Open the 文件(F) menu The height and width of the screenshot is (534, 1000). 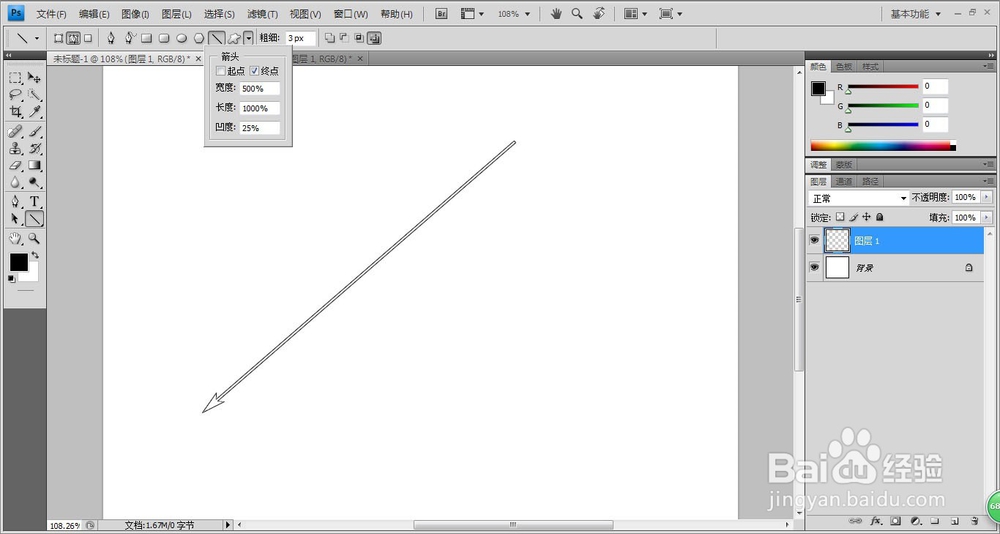pyautogui.click(x=51, y=13)
